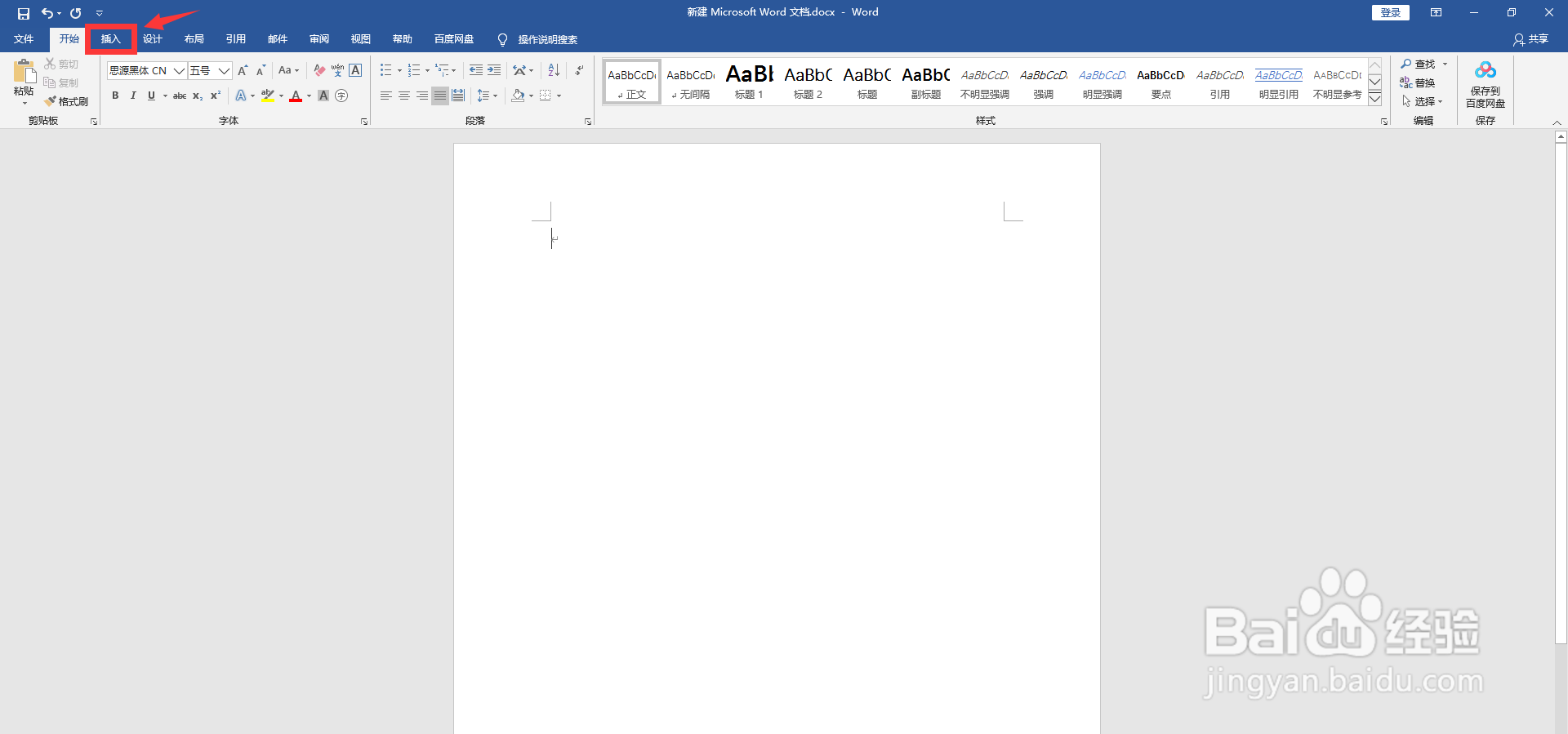This screenshot has width=1568, height=734.
Task: Click the Login (登录) button
Action: coord(1391,12)
